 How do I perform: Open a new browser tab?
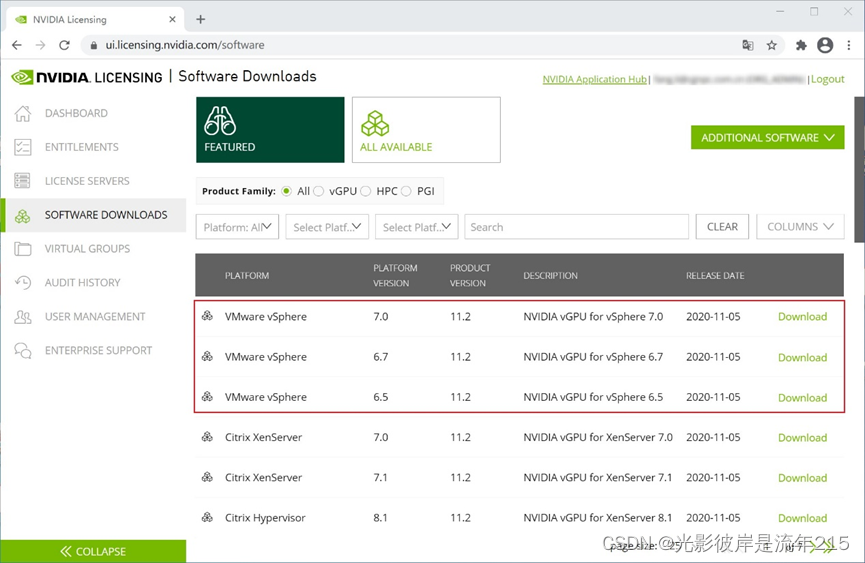click(x=201, y=19)
